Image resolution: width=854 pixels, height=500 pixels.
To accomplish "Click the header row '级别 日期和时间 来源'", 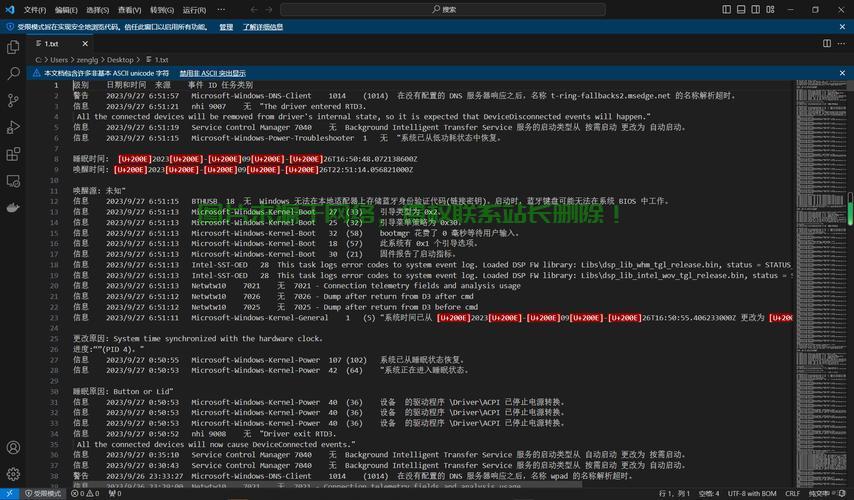I will (x=163, y=85).
